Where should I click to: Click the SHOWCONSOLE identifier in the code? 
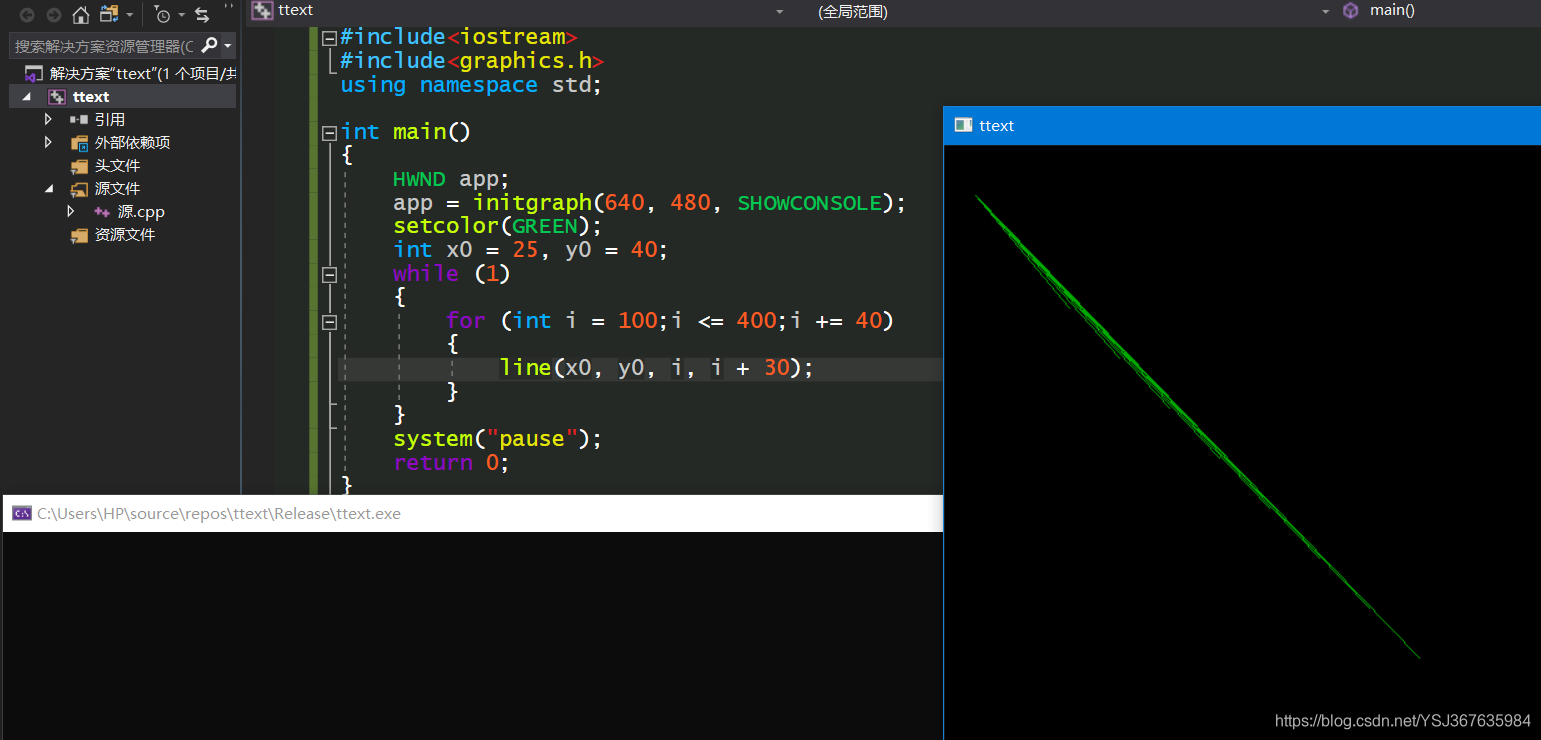[810, 203]
